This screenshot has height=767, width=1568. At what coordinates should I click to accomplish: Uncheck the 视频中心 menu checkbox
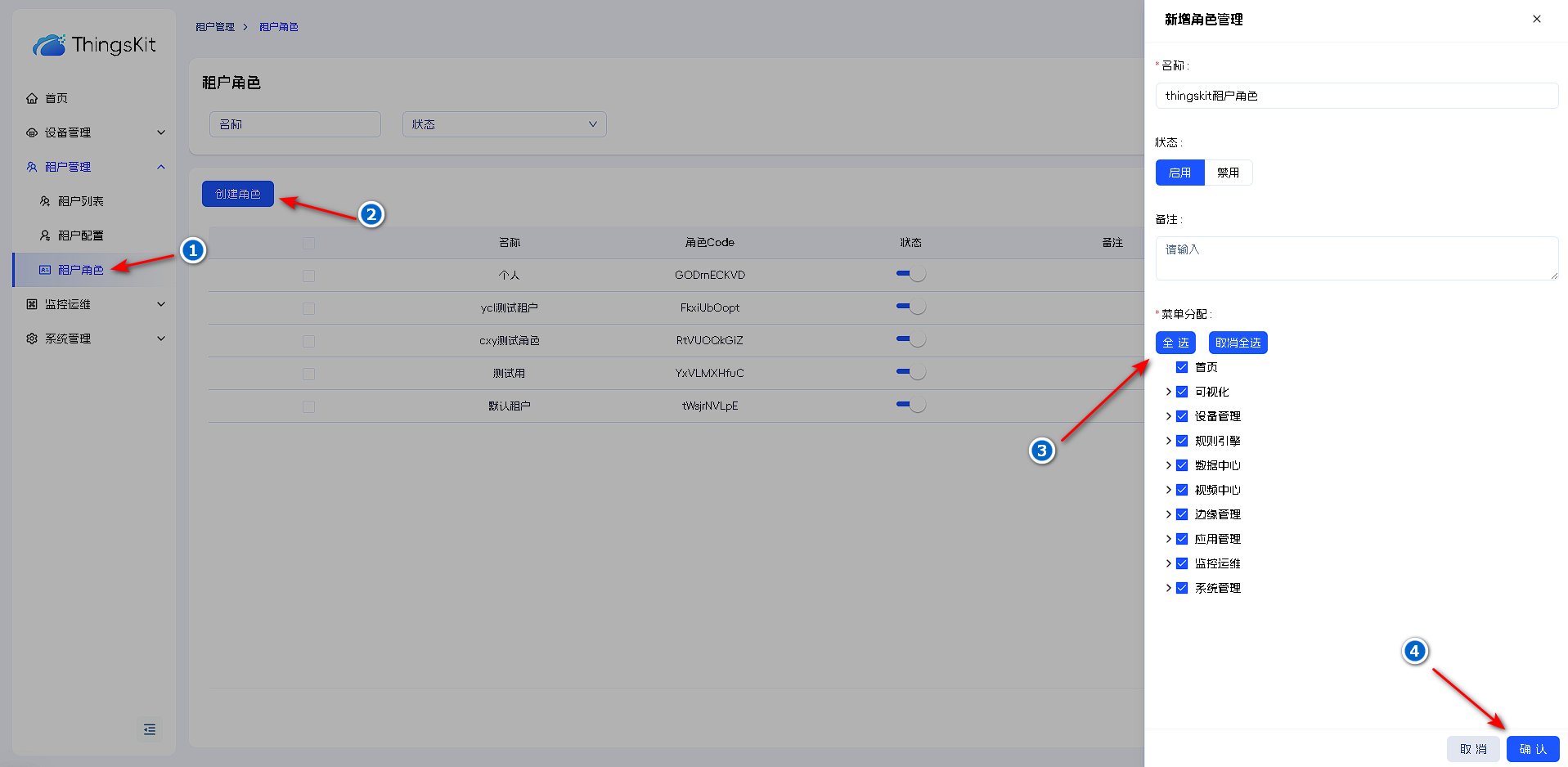point(1182,490)
